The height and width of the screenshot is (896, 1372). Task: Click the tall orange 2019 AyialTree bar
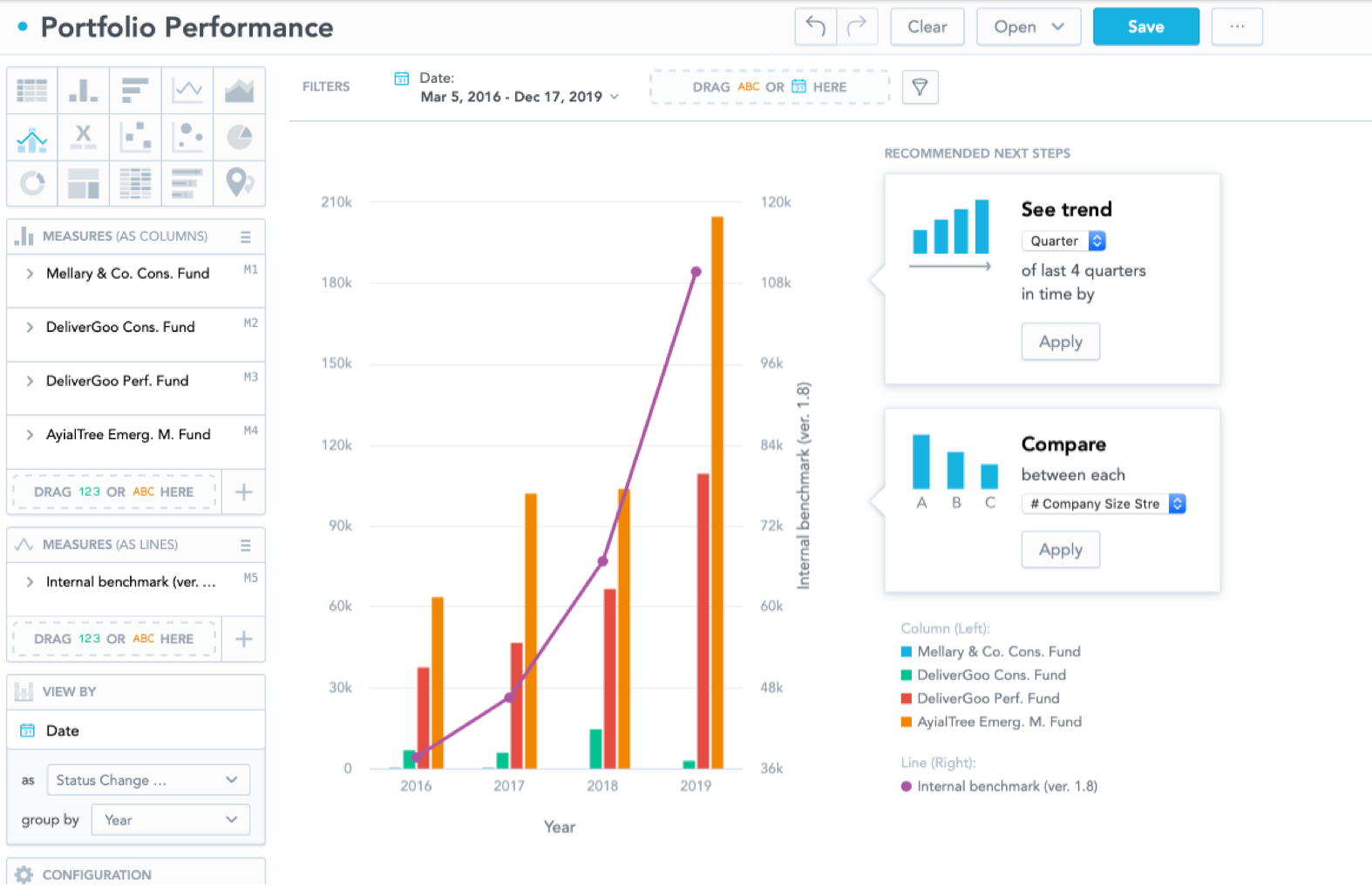click(x=717, y=492)
